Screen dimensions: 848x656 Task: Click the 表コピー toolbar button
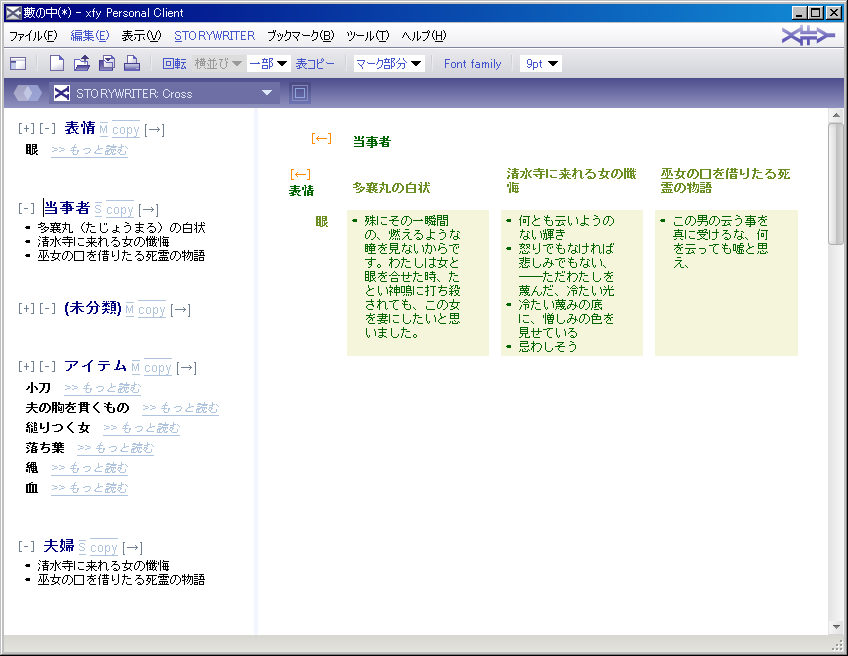point(315,64)
